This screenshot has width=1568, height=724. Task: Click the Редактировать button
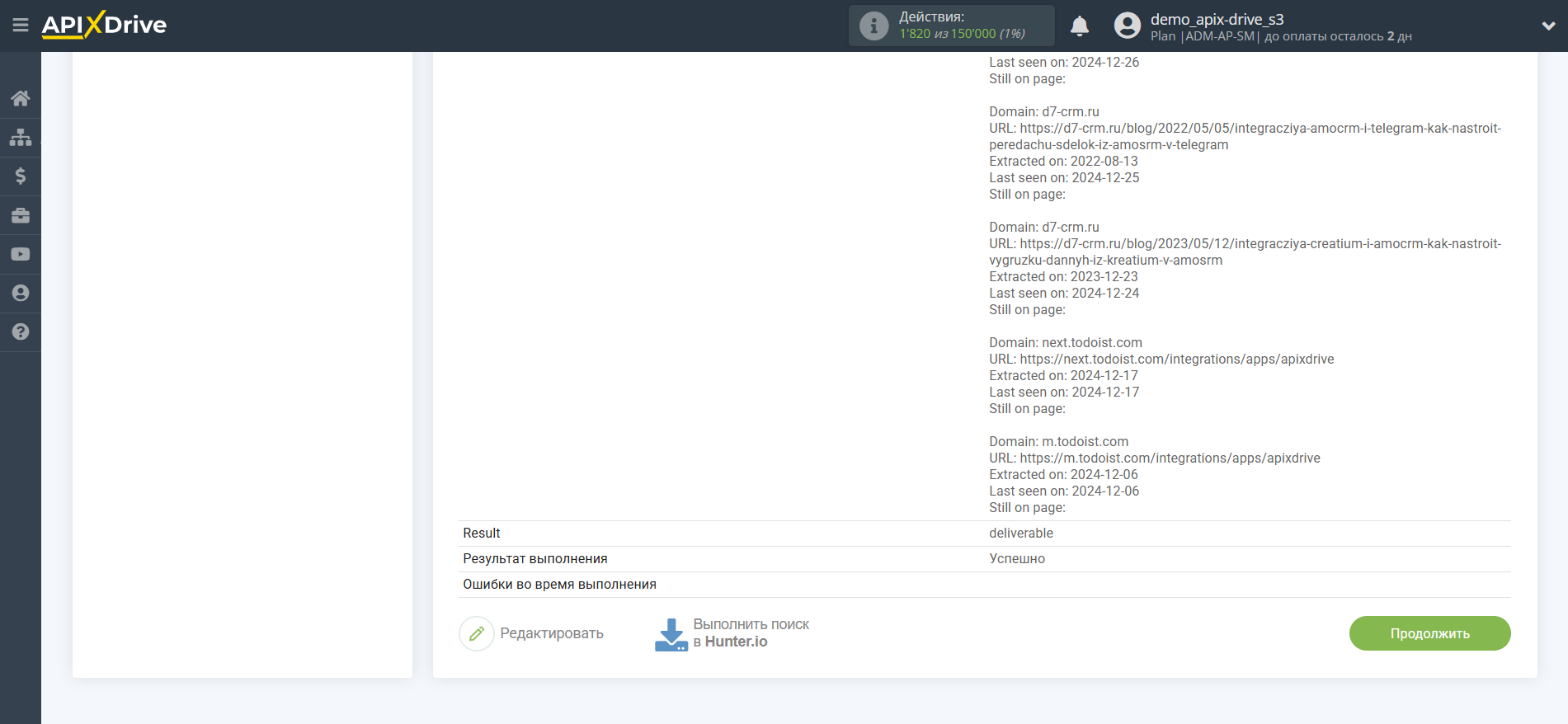click(x=532, y=633)
